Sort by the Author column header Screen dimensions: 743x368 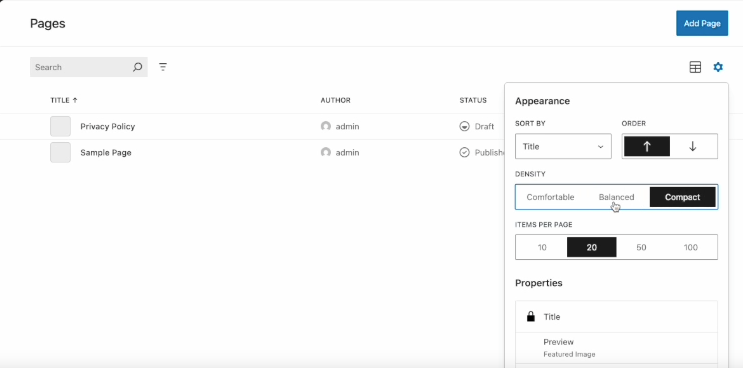pos(335,100)
